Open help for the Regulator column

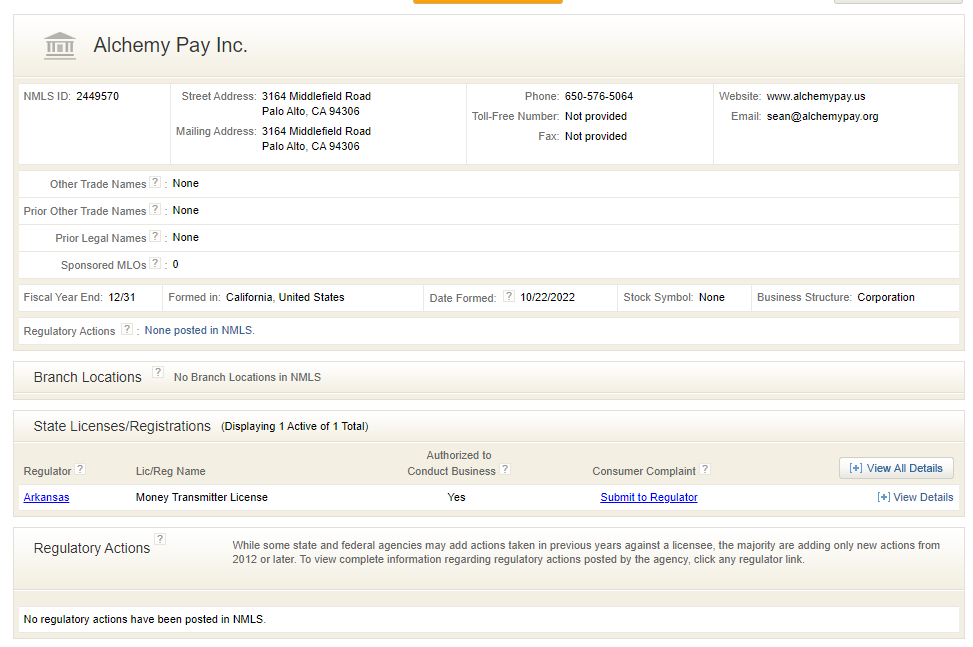click(x=80, y=469)
